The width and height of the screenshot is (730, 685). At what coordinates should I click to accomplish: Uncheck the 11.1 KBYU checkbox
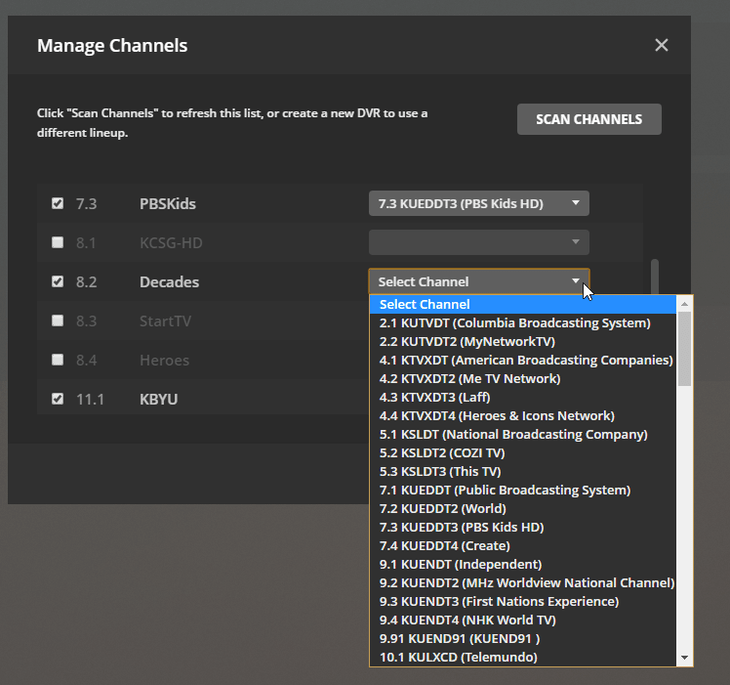pos(57,399)
